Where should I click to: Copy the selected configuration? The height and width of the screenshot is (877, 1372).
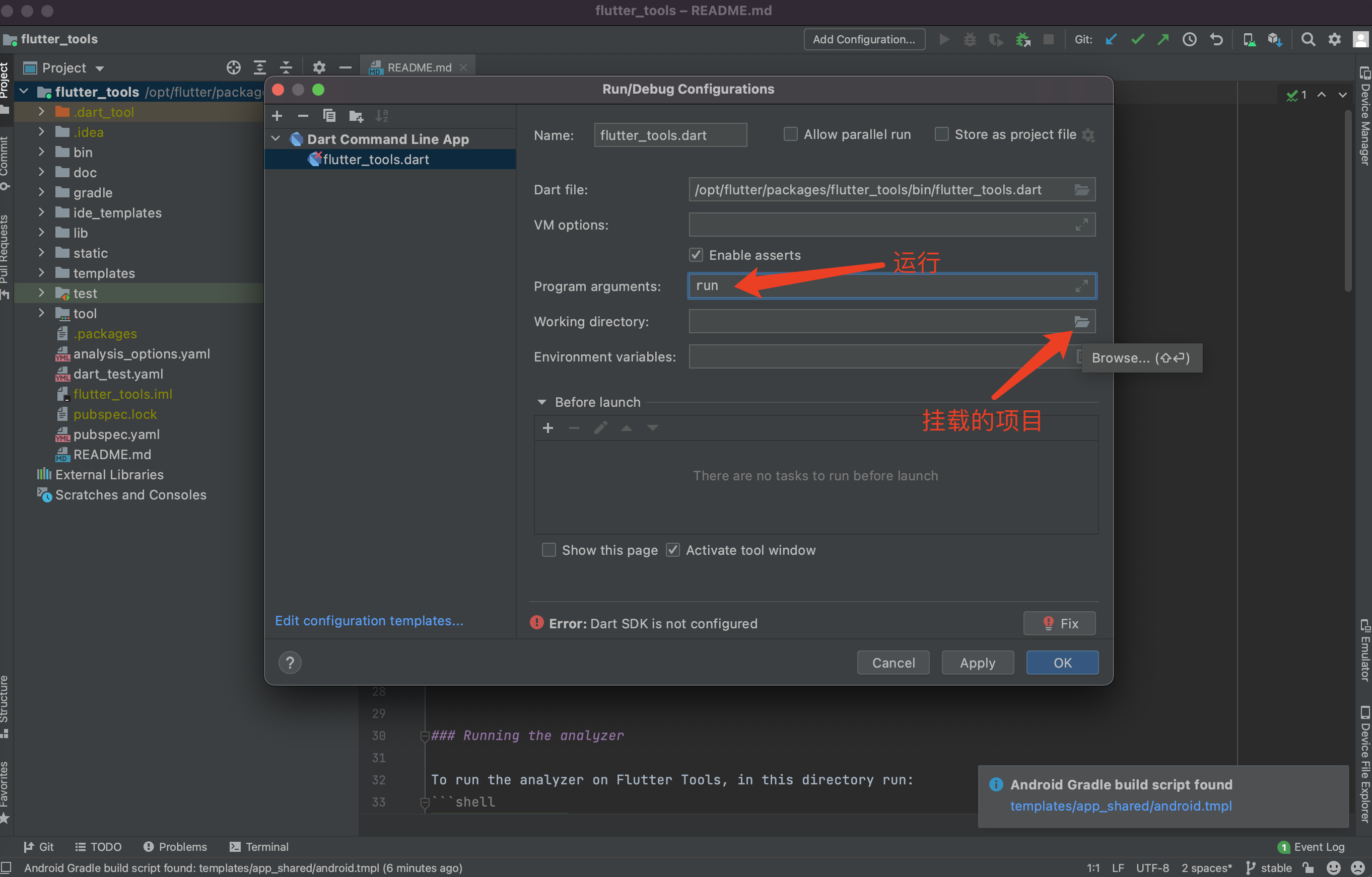(x=329, y=116)
